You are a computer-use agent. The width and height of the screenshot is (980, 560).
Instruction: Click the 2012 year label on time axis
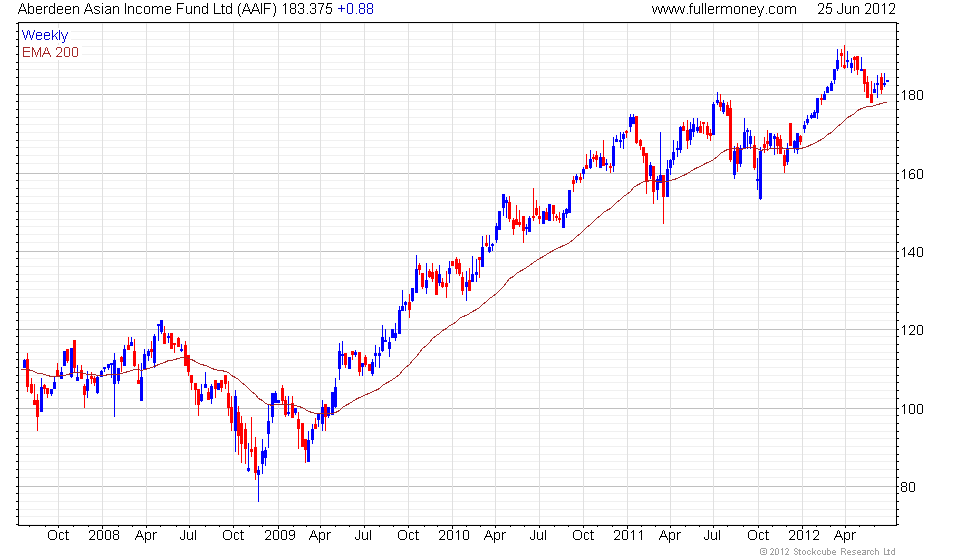[804, 536]
